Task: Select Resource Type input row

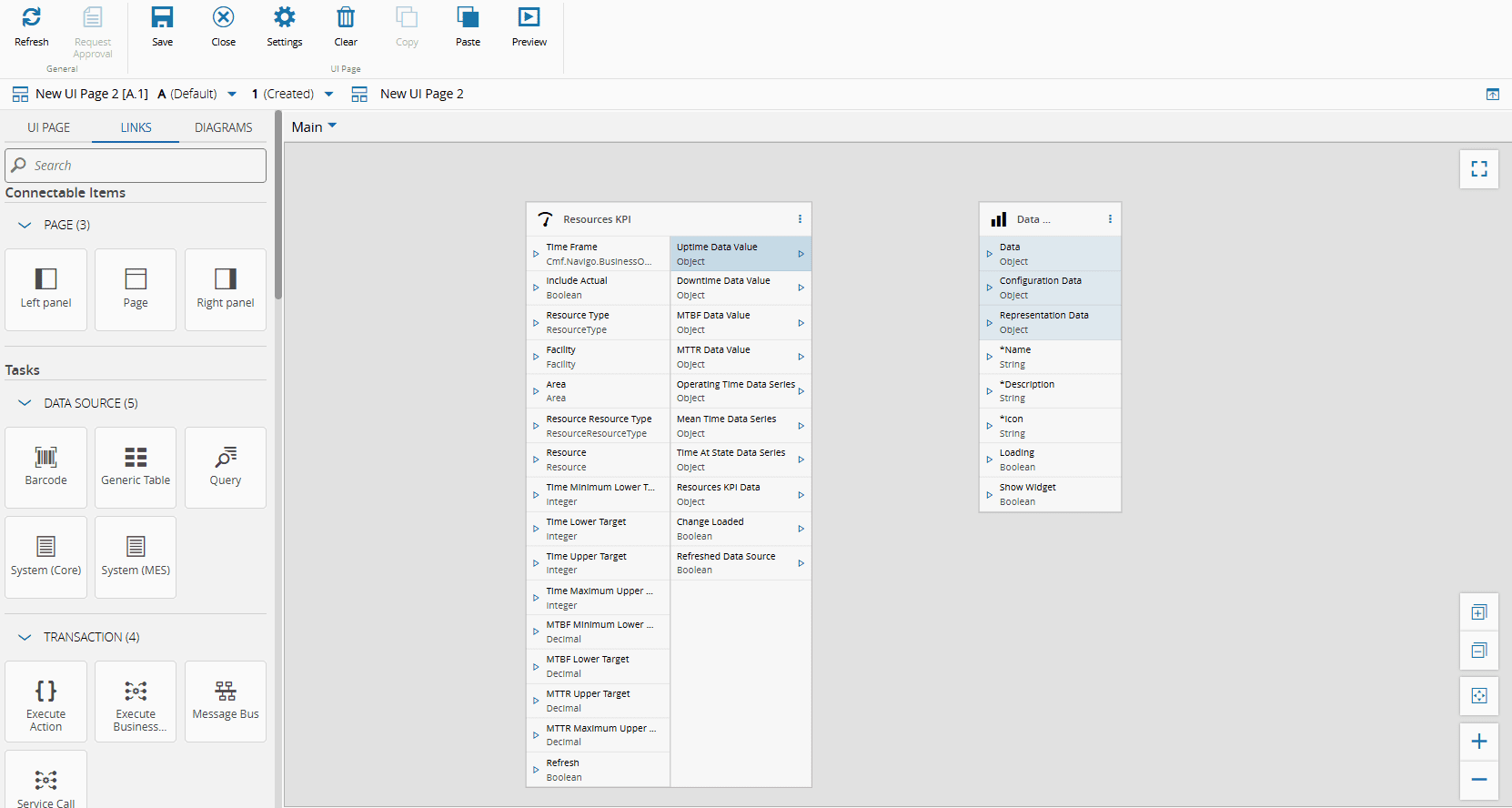Action: 598,322
